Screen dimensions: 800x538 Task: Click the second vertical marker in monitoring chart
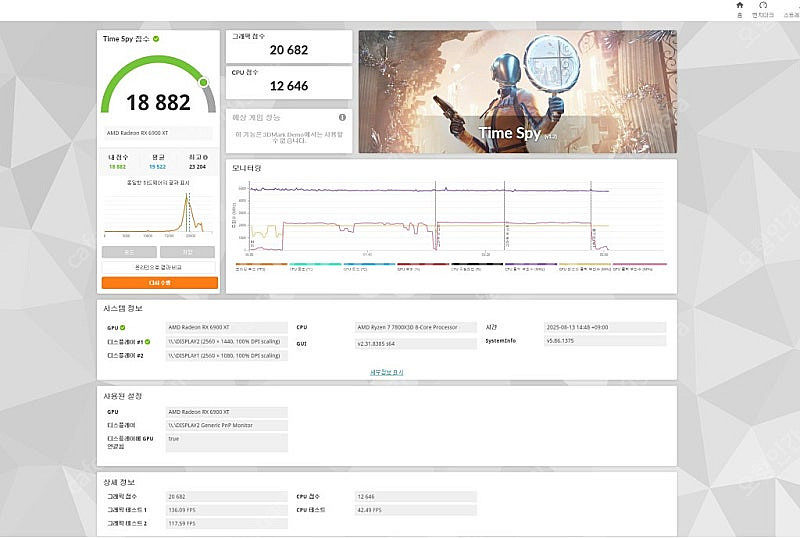(505, 215)
